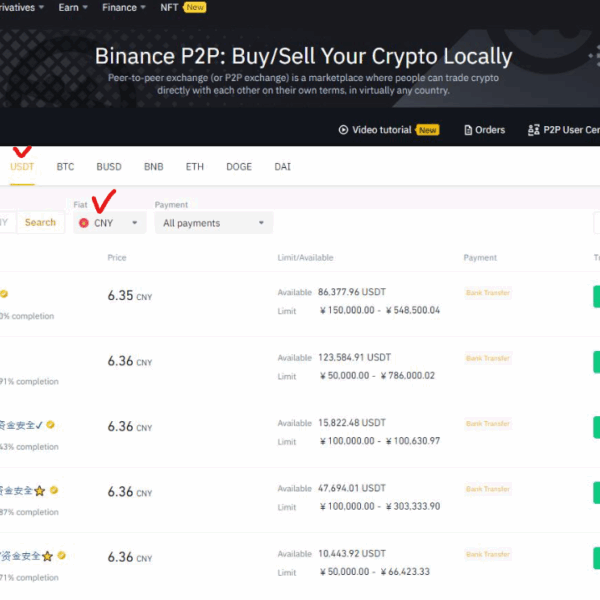Go to the NFT section
Screen dimensions: 600x600
click(x=169, y=7)
